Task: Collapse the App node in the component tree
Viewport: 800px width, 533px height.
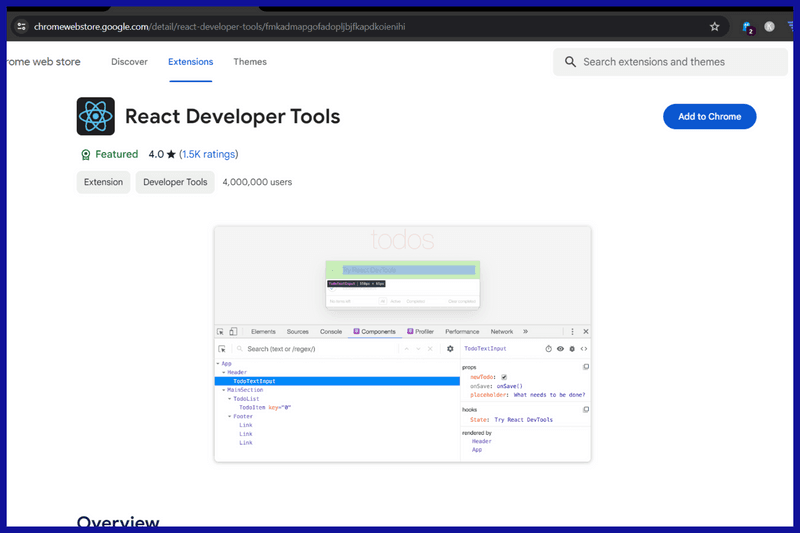Action: point(218,364)
